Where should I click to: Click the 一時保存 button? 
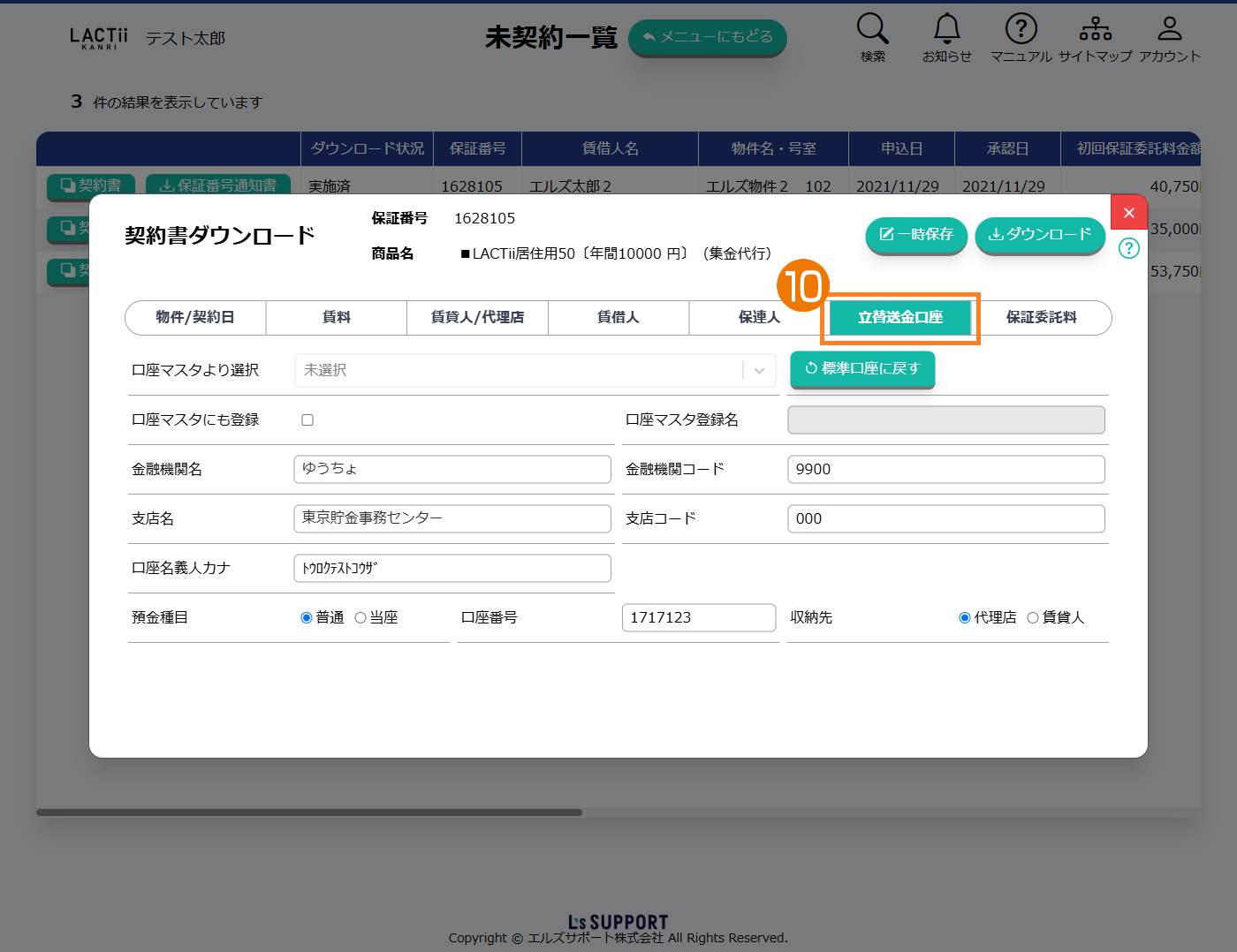point(916,235)
